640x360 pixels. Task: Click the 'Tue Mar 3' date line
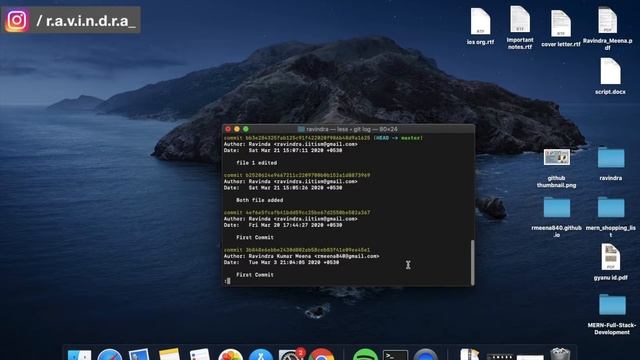click(281, 262)
